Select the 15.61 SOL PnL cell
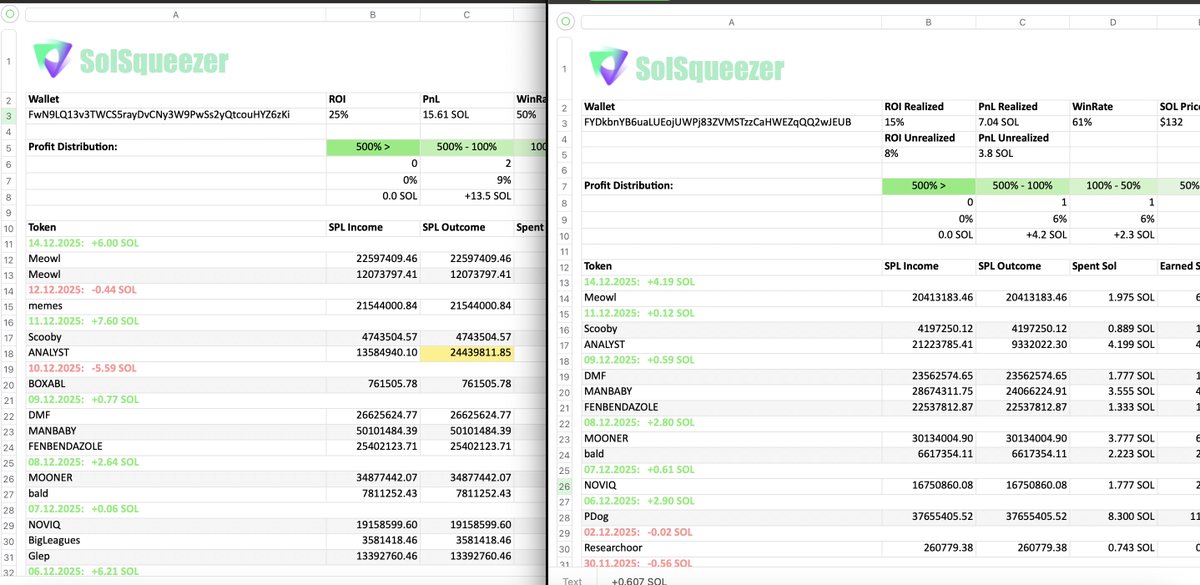 467,115
